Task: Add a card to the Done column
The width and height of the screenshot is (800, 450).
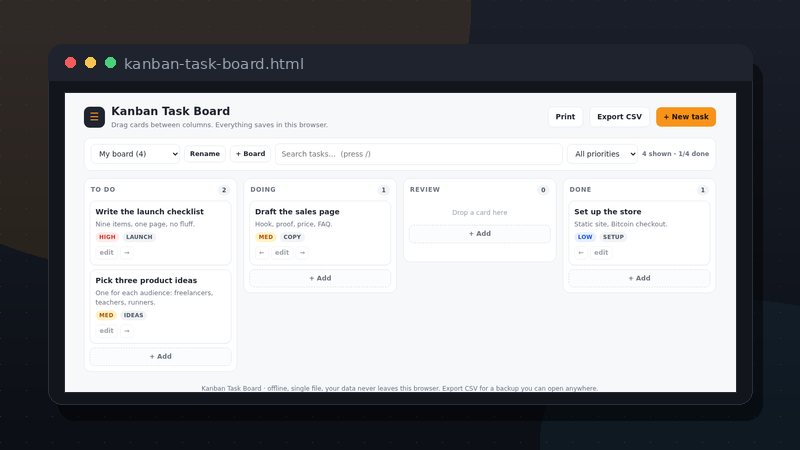Action: click(x=639, y=278)
